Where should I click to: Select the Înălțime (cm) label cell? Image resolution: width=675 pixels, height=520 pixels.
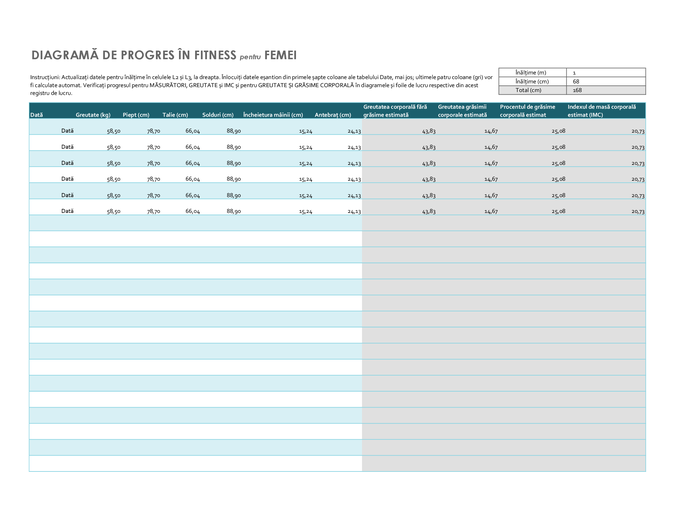click(533, 81)
